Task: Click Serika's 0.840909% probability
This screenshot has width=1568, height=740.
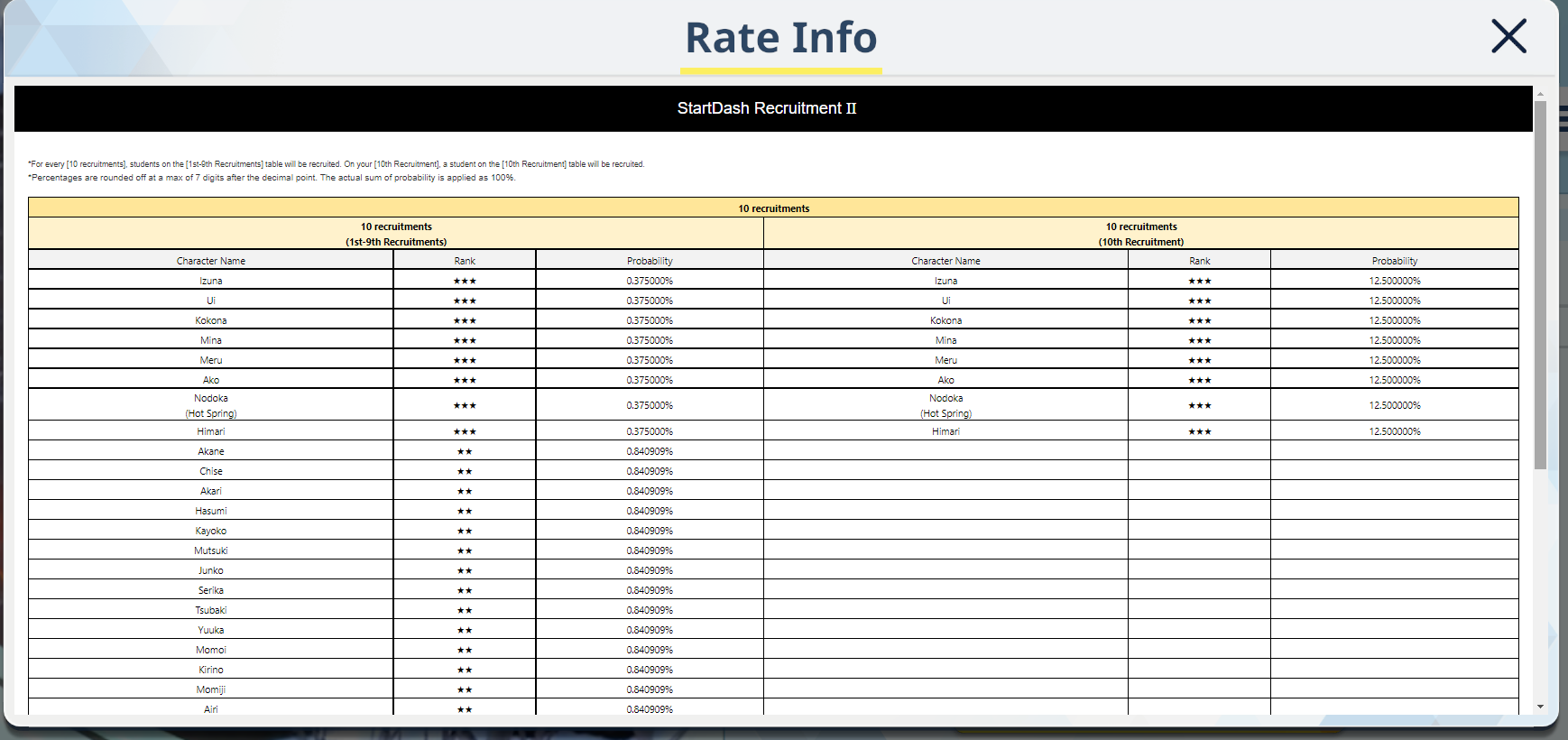Action: (x=650, y=590)
